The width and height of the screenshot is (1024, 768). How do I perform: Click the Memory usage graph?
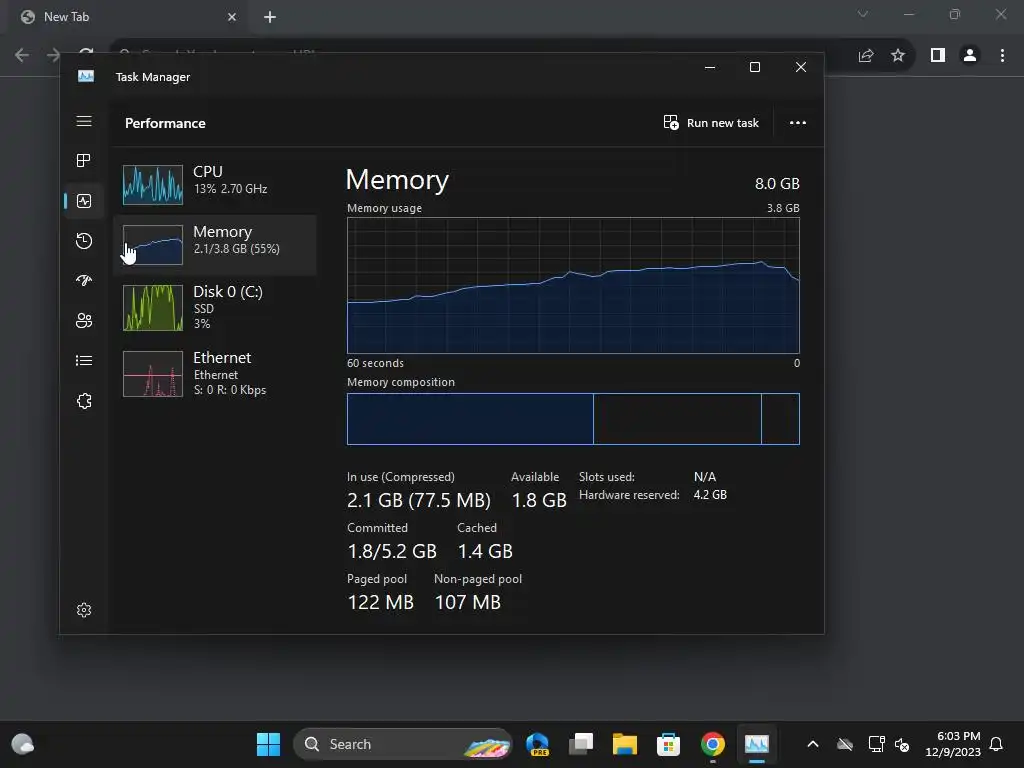pyautogui.click(x=573, y=285)
